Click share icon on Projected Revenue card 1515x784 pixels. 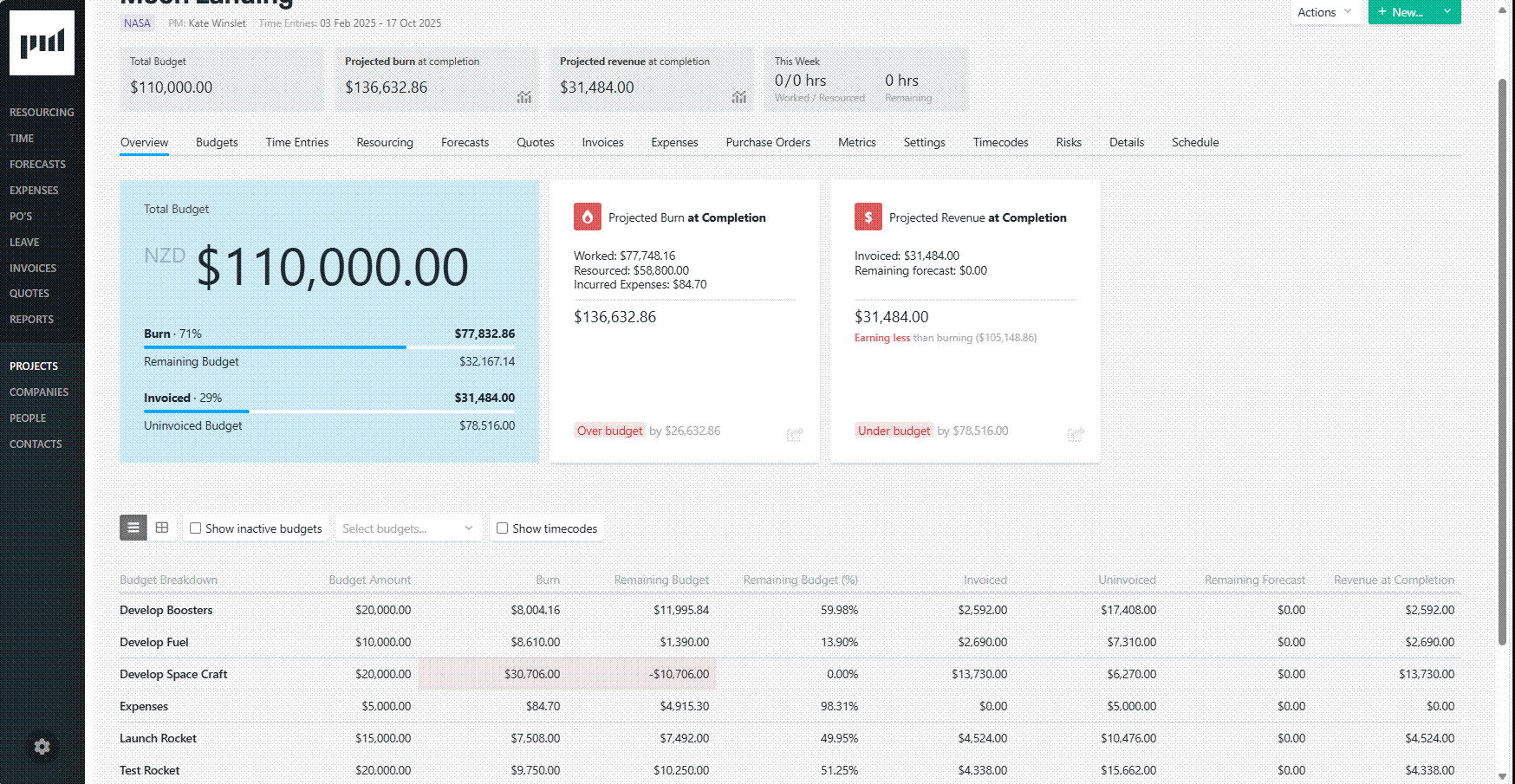point(1076,434)
